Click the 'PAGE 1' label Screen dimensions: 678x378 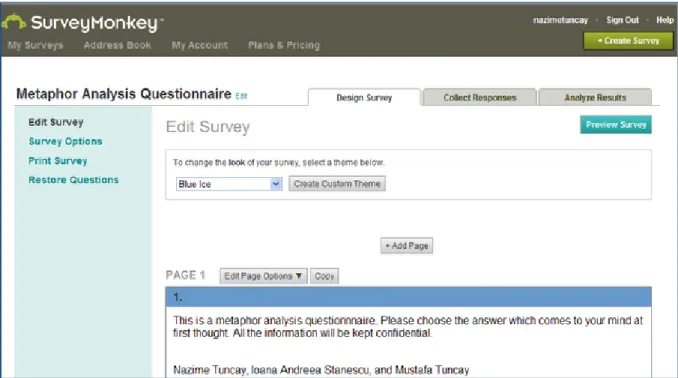[185, 275]
